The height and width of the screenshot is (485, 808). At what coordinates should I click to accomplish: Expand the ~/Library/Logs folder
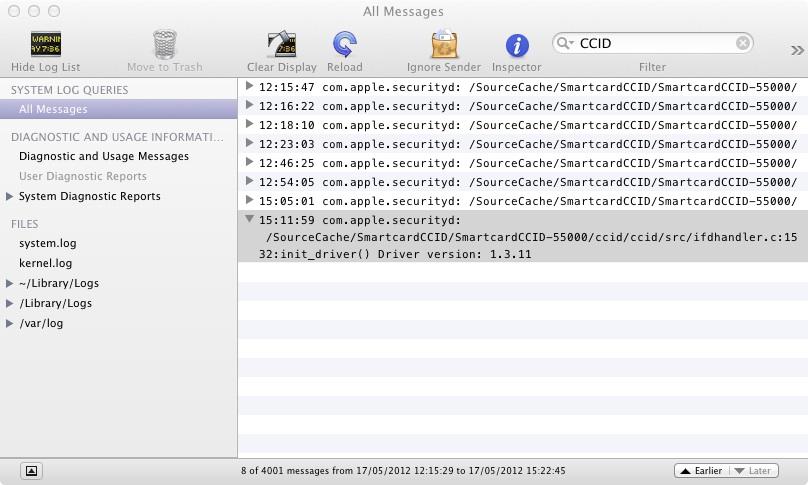(x=10, y=284)
